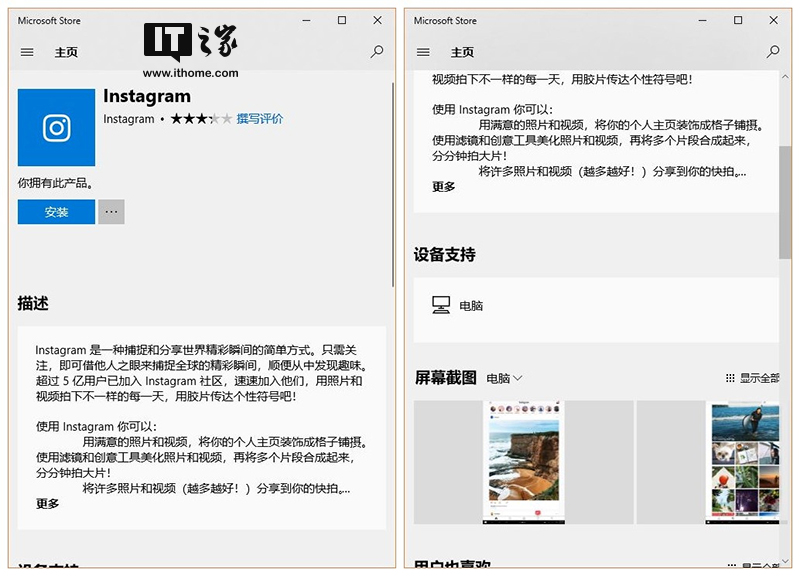Image resolution: width=800 pixels, height=576 pixels.
Task: Open the 电脑 dropdown next to 屏幕截图
Action: (504, 378)
